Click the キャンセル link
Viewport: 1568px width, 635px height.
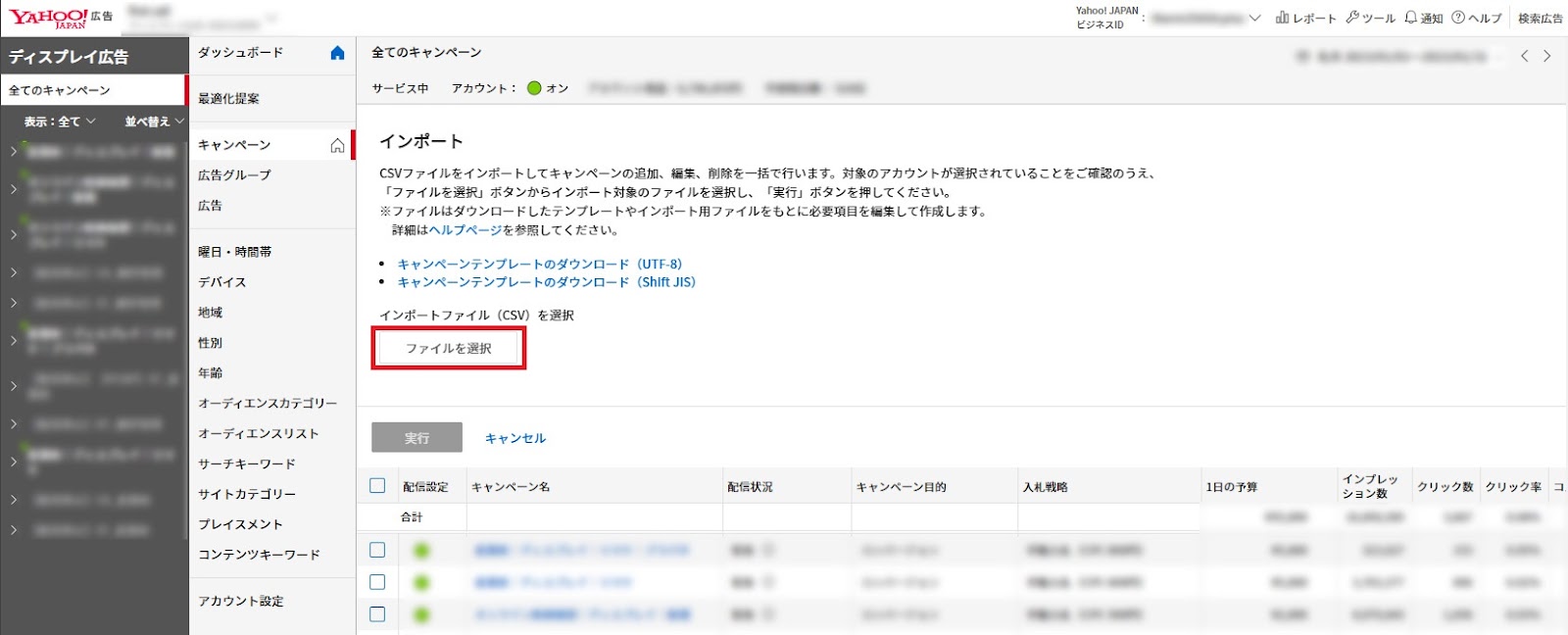[x=515, y=438]
